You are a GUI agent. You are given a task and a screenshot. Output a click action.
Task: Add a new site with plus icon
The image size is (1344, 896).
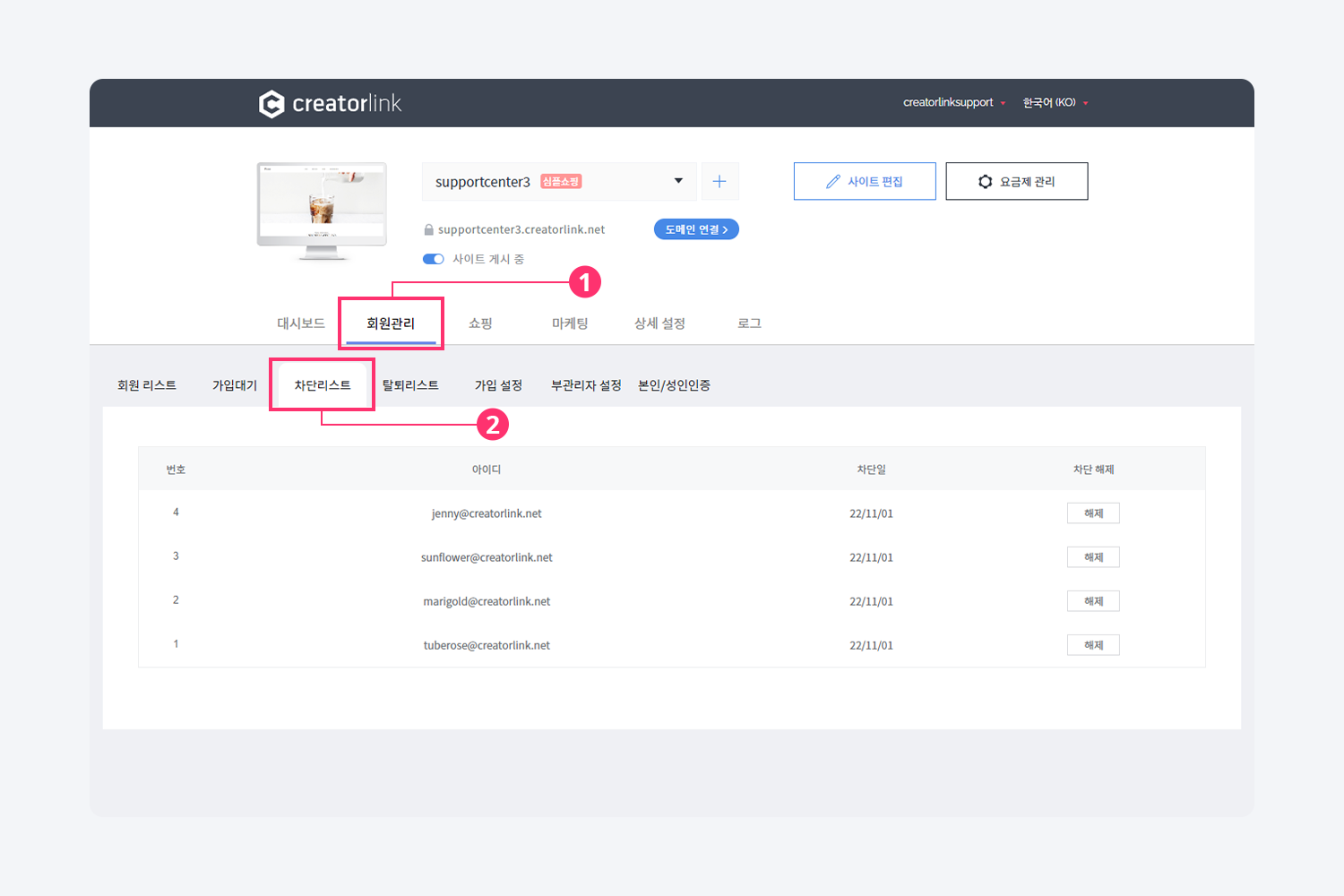(x=719, y=181)
